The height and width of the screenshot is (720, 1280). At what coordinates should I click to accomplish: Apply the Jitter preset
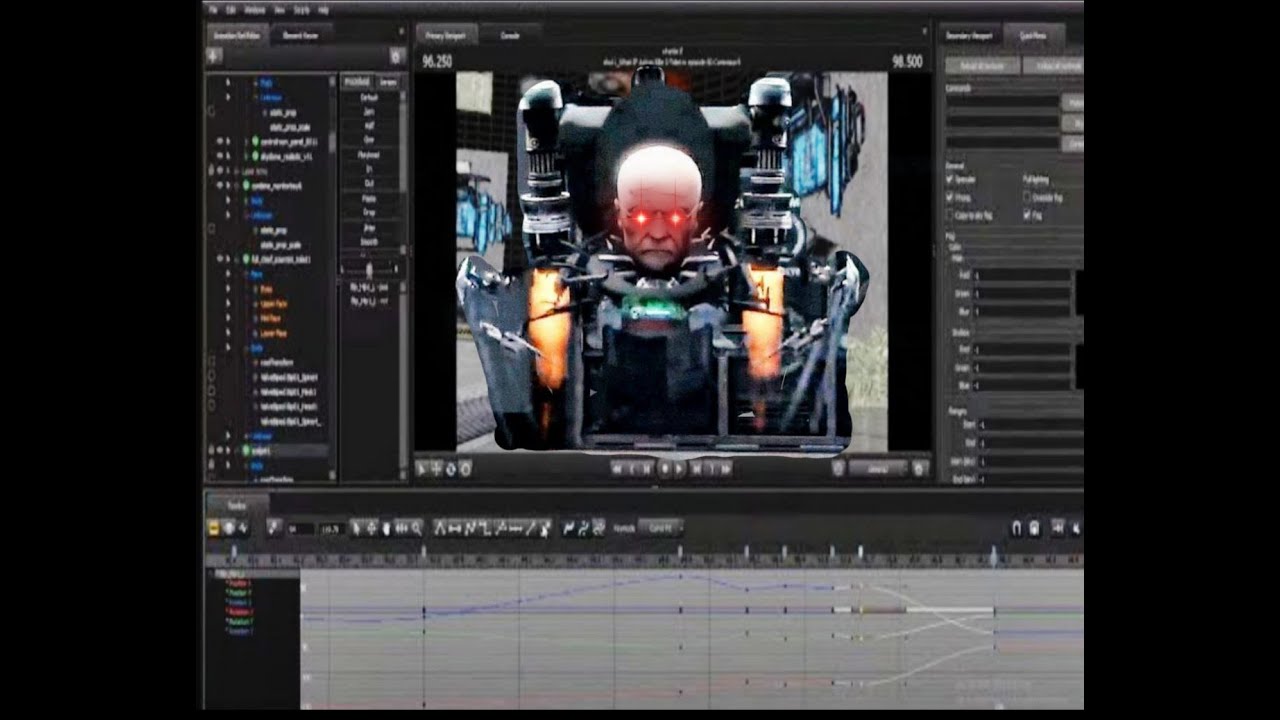pyautogui.click(x=368, y=227)
